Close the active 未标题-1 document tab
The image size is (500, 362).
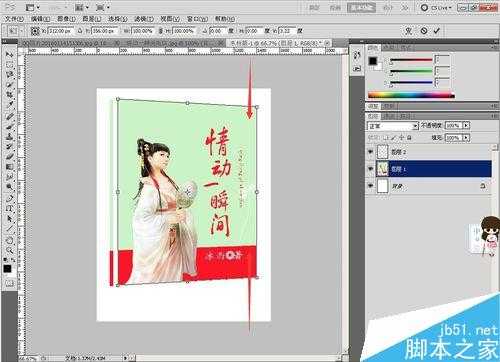coord(328,43)
